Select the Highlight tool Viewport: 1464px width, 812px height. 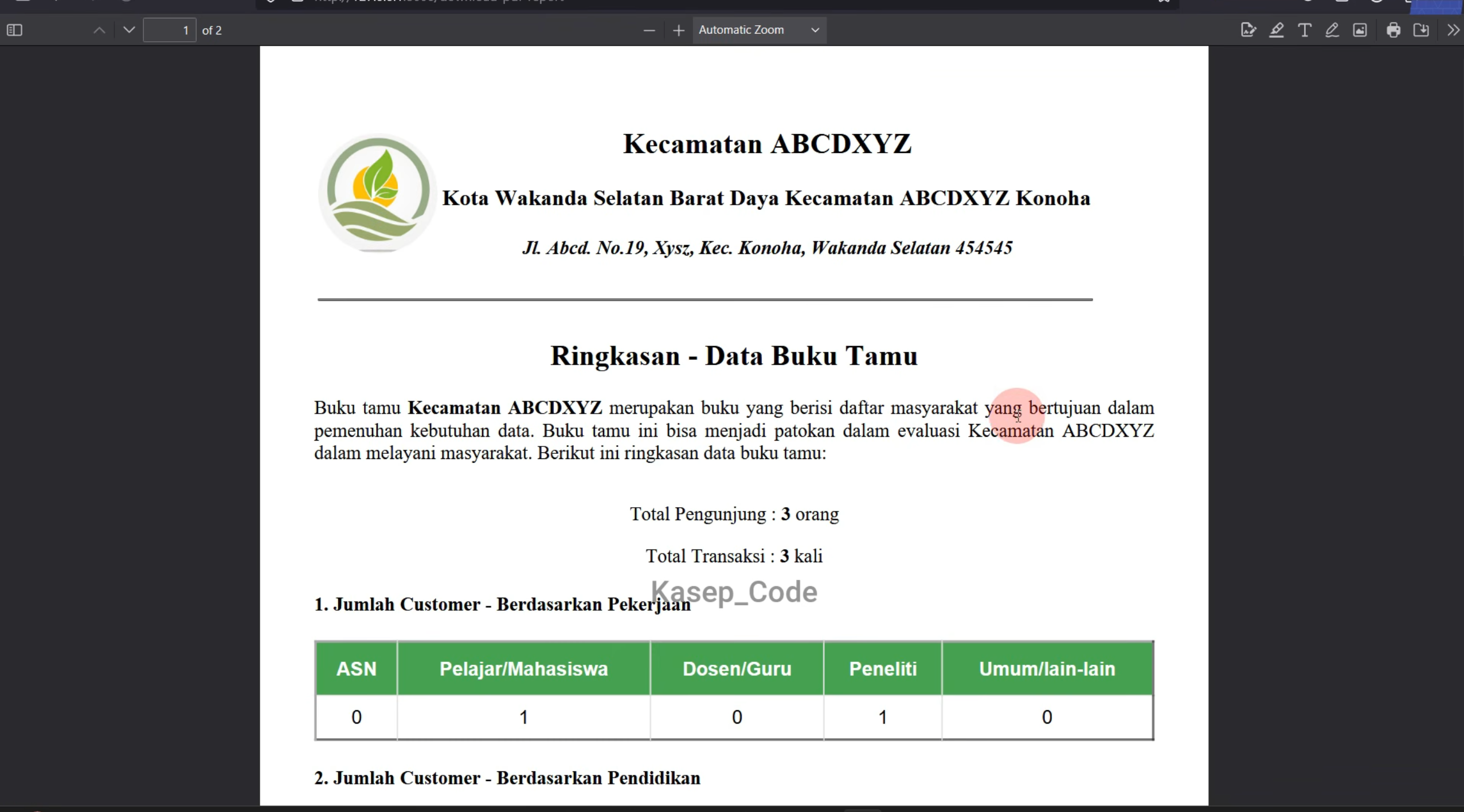click(1277, 30)
